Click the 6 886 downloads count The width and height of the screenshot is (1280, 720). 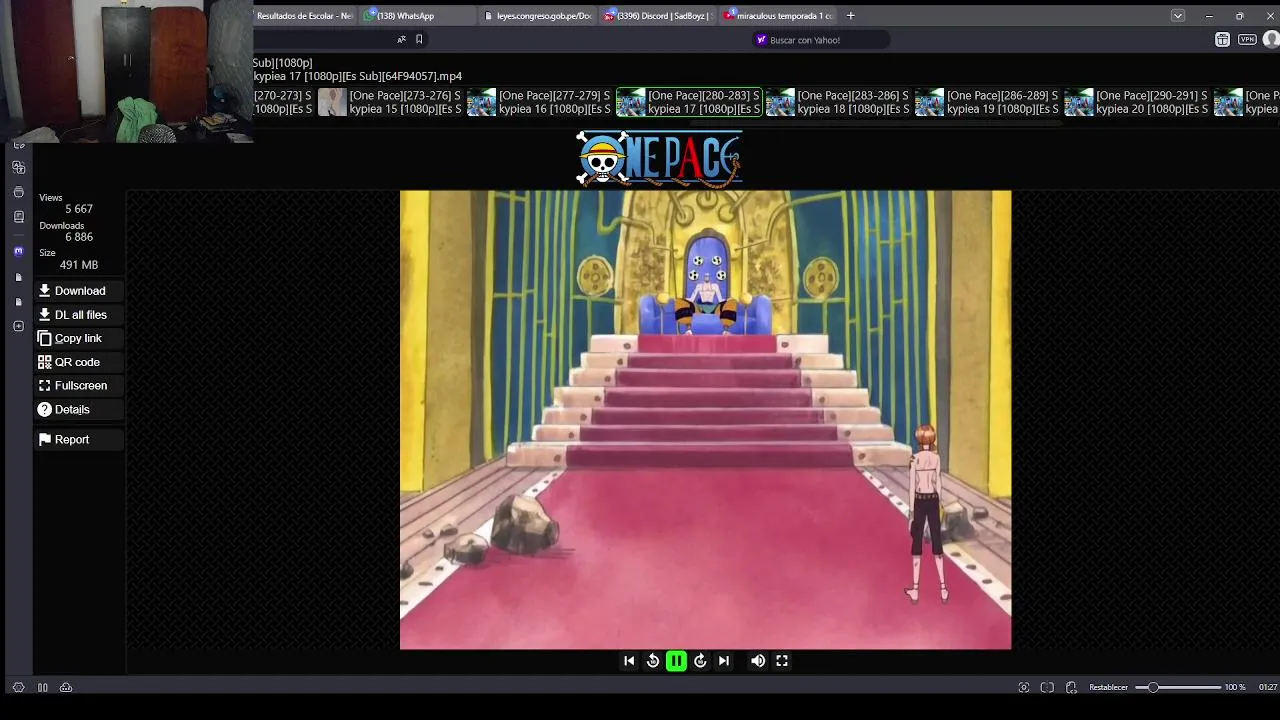tap(78, 237)
